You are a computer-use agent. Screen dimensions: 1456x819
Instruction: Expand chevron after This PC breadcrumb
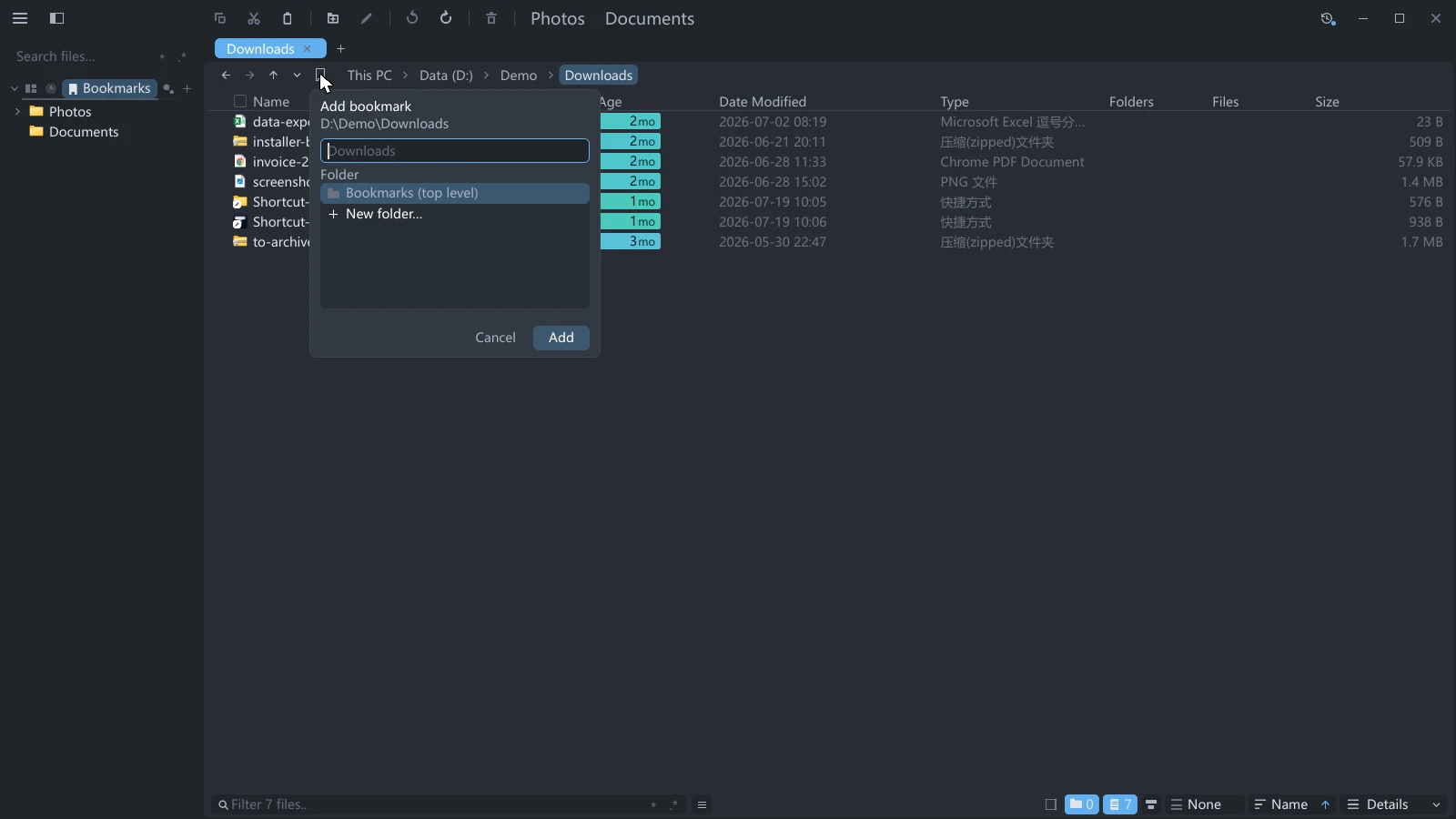406,76
